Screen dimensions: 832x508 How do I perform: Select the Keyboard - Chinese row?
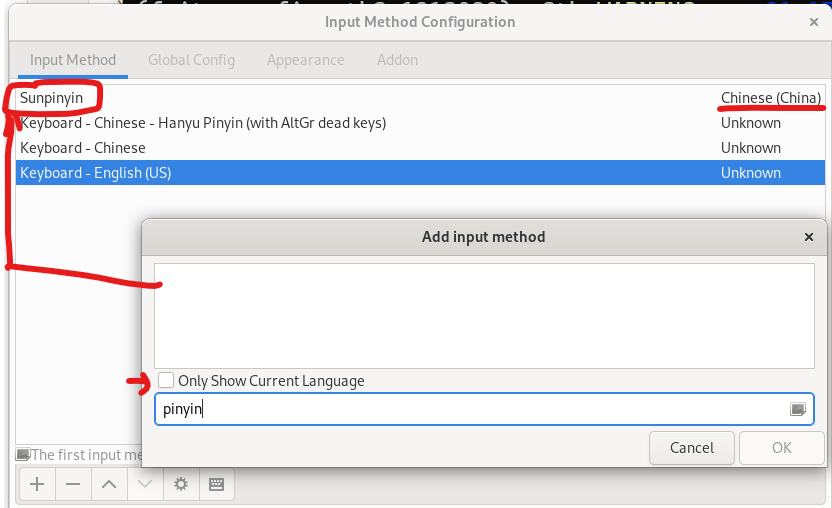tap(420, 148)
